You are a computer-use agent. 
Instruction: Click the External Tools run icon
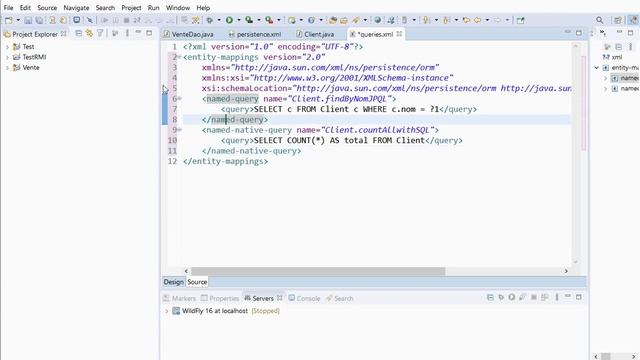click(x=269, y=20)
